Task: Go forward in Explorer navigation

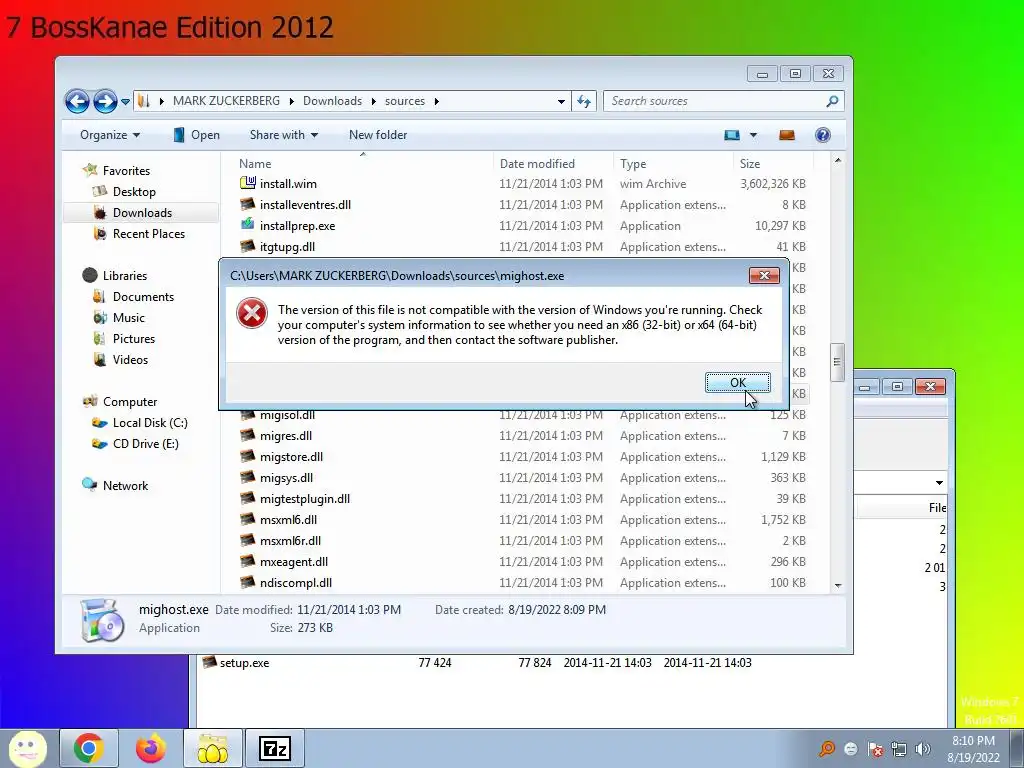Action: click(x=105, y=101)
